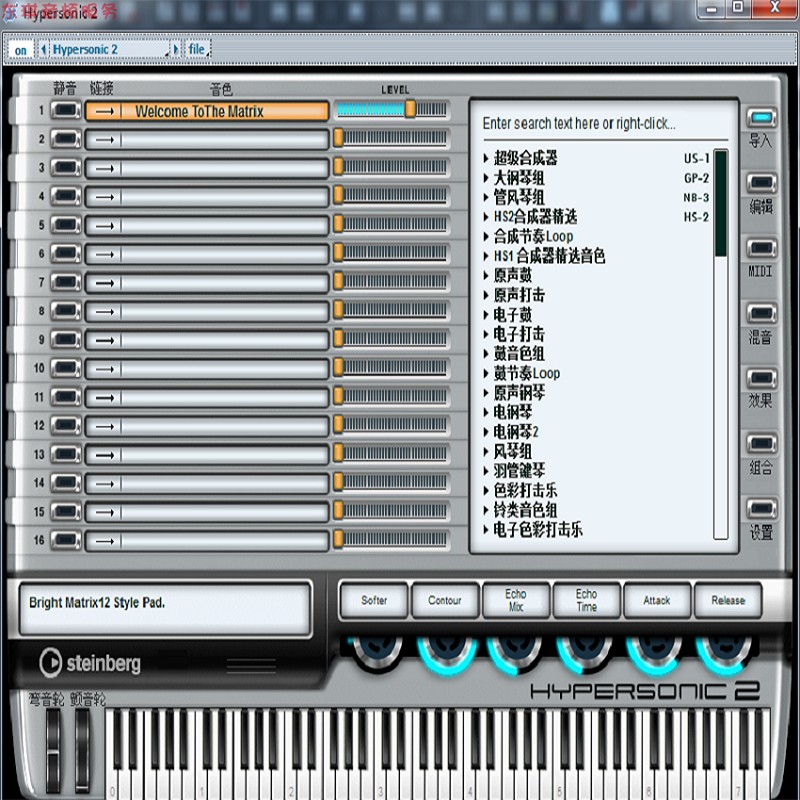The image size is (800, 800).
Task: Toggle the plugin on button
Action: (21, 50)
